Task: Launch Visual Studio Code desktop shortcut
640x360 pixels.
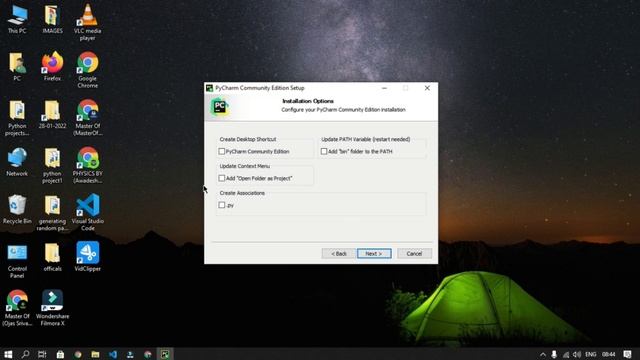Action: click(87, 213)
